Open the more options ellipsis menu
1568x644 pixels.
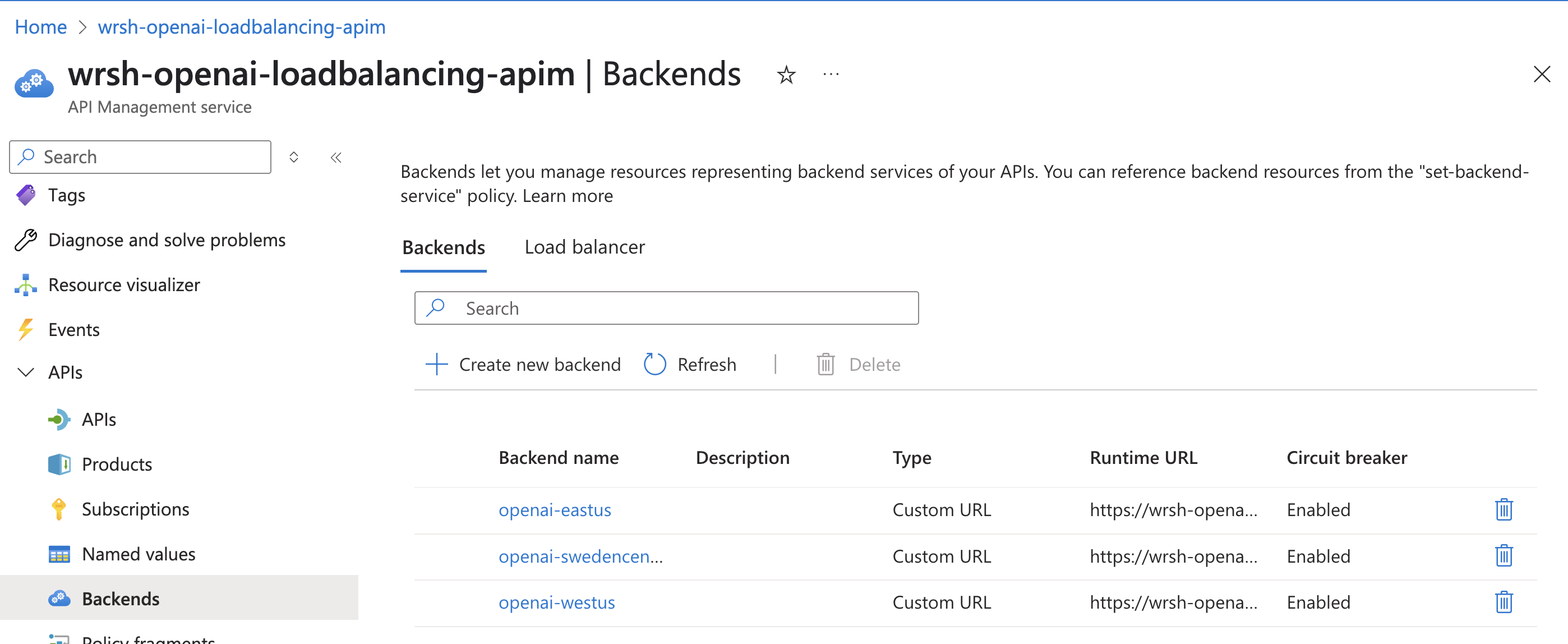[x=831, y=75]
